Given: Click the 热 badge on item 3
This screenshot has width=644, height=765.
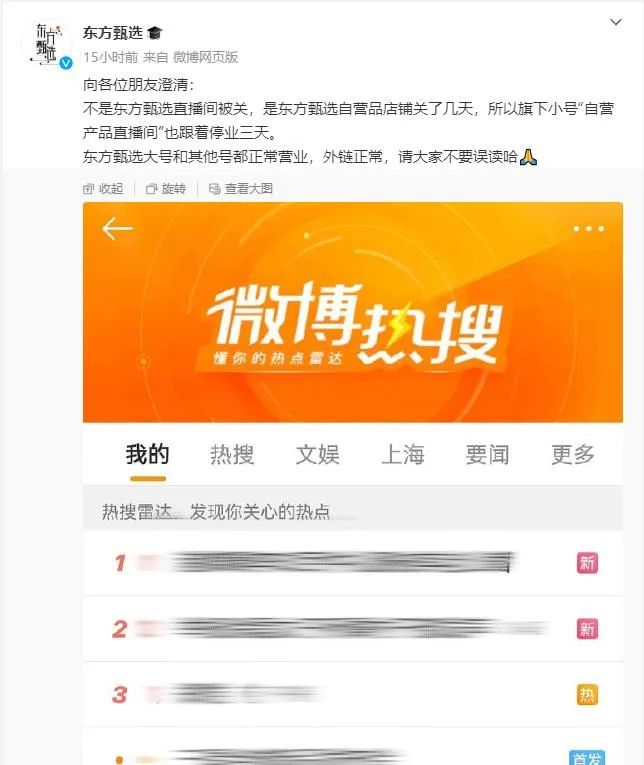Looking at the screenshot, I should tap(587, 695).
